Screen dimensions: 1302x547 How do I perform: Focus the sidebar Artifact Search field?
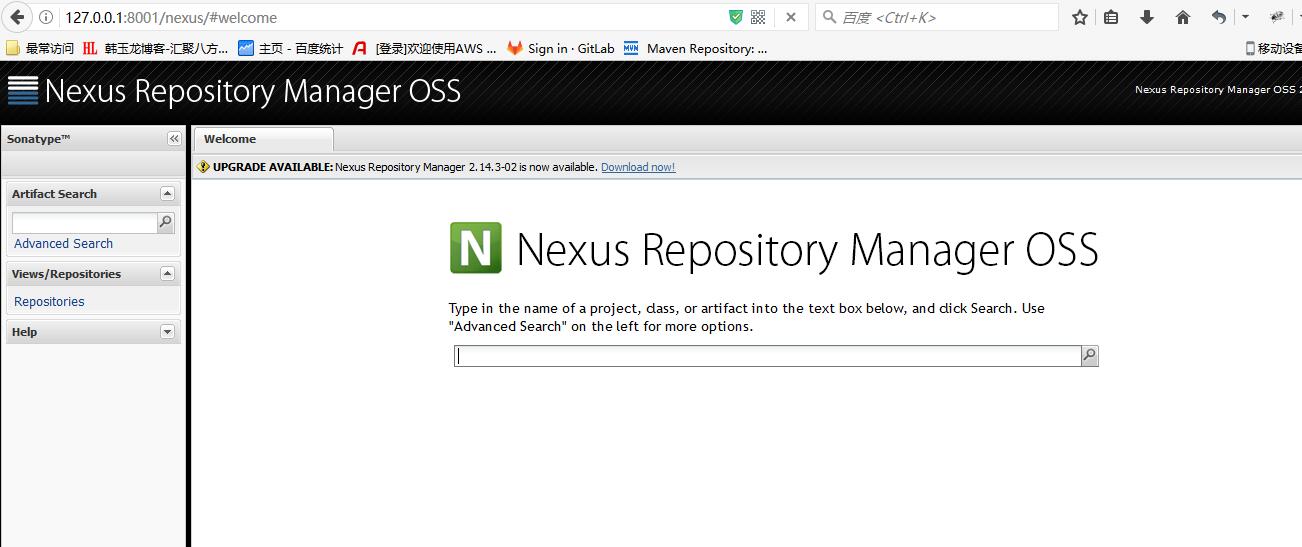(x=84, y=222)
